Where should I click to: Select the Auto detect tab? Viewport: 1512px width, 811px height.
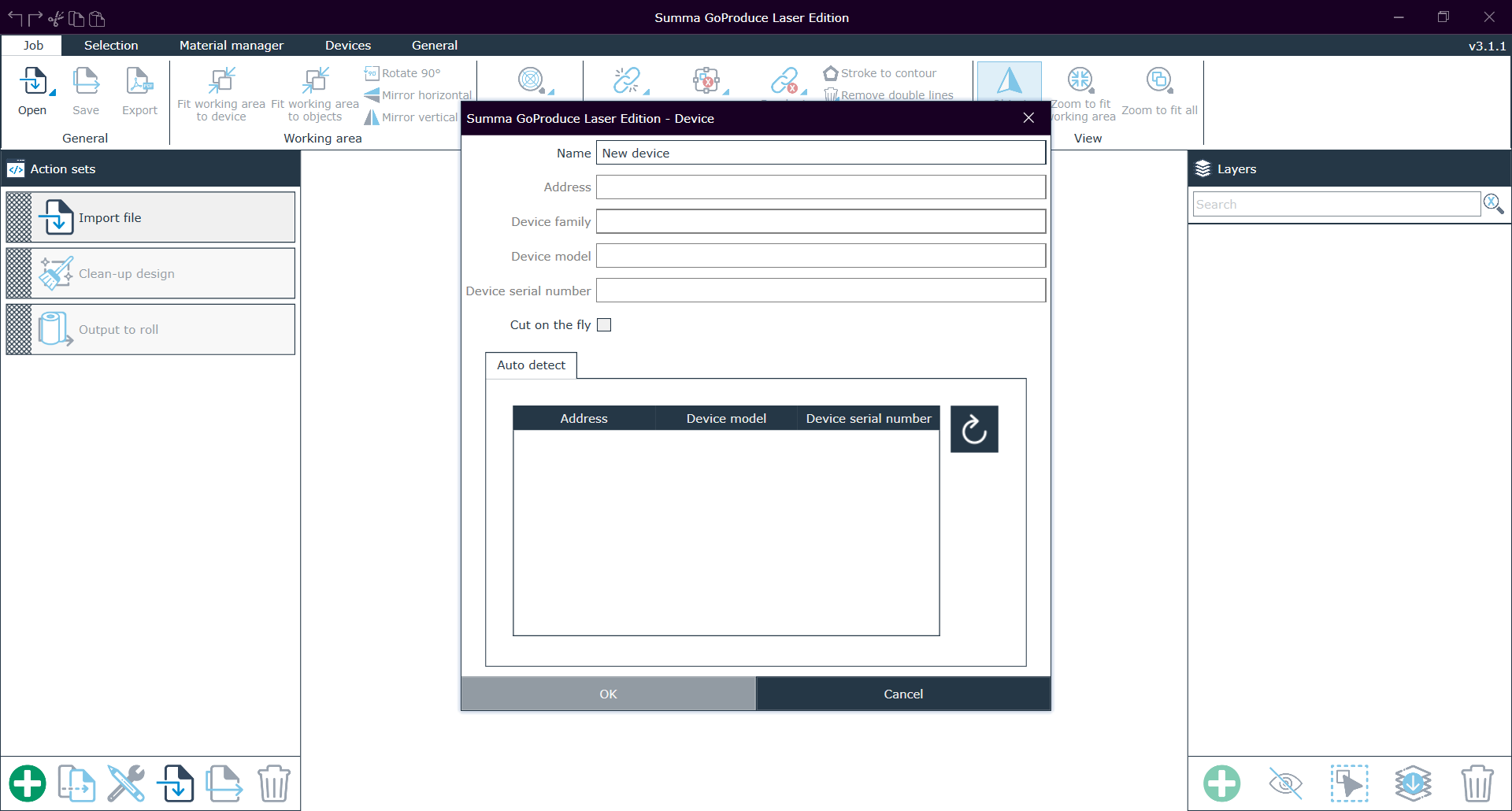point(531,365)
